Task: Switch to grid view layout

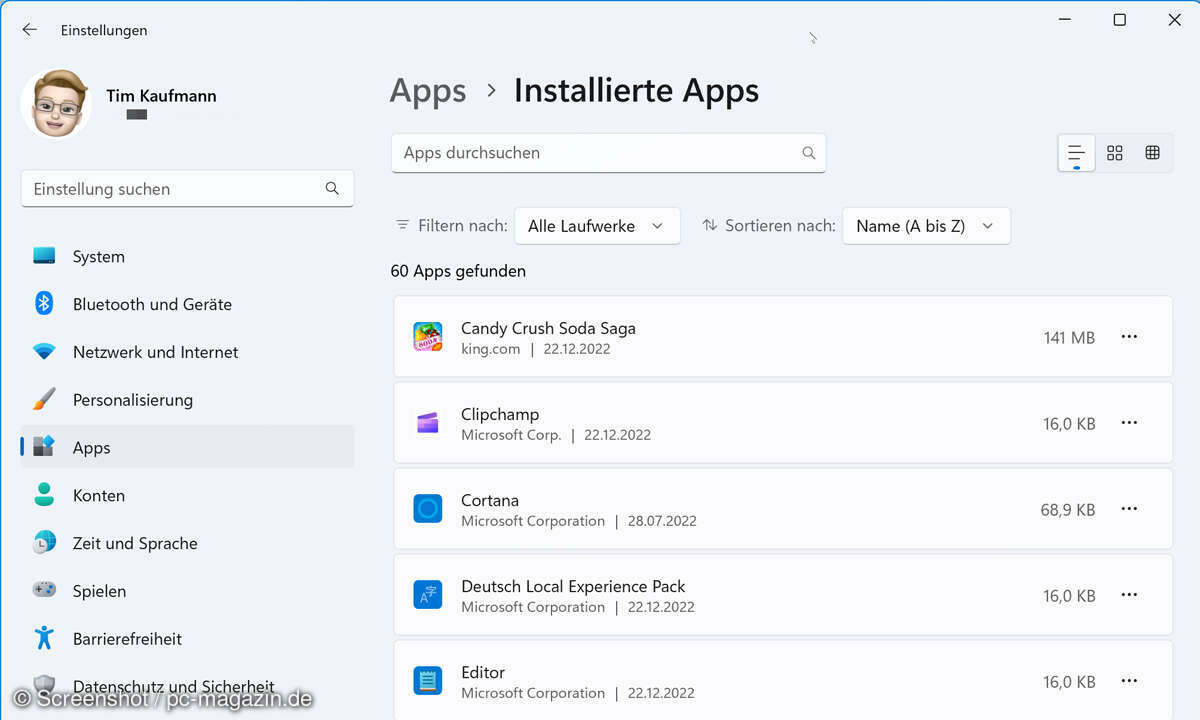Action: 1115,153
